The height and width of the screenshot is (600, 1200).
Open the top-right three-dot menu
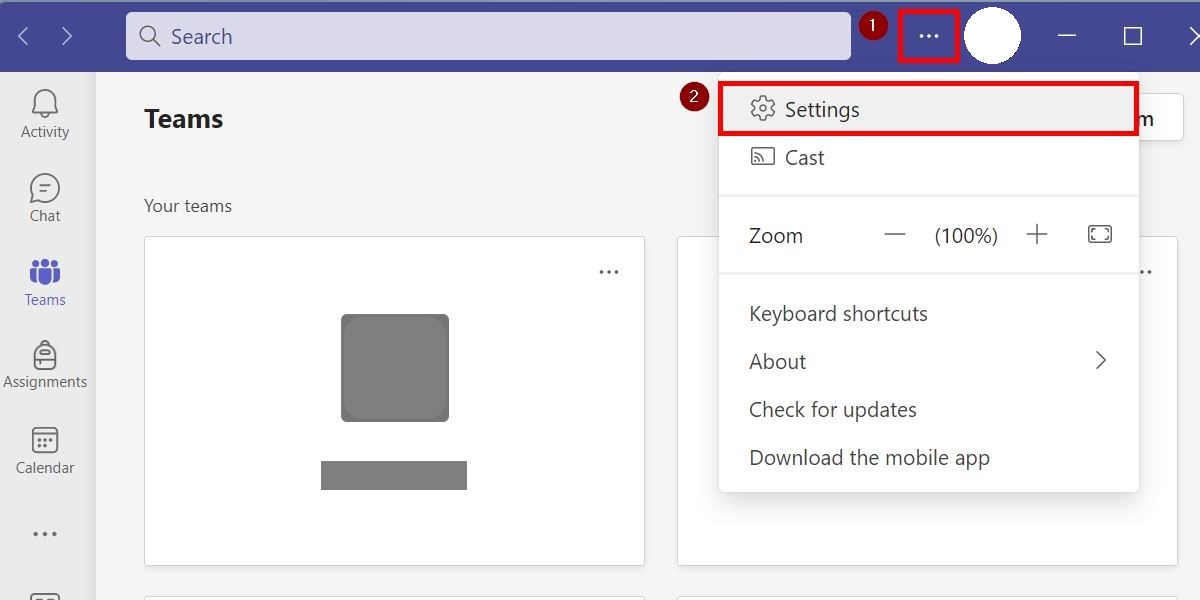(928, 35)
